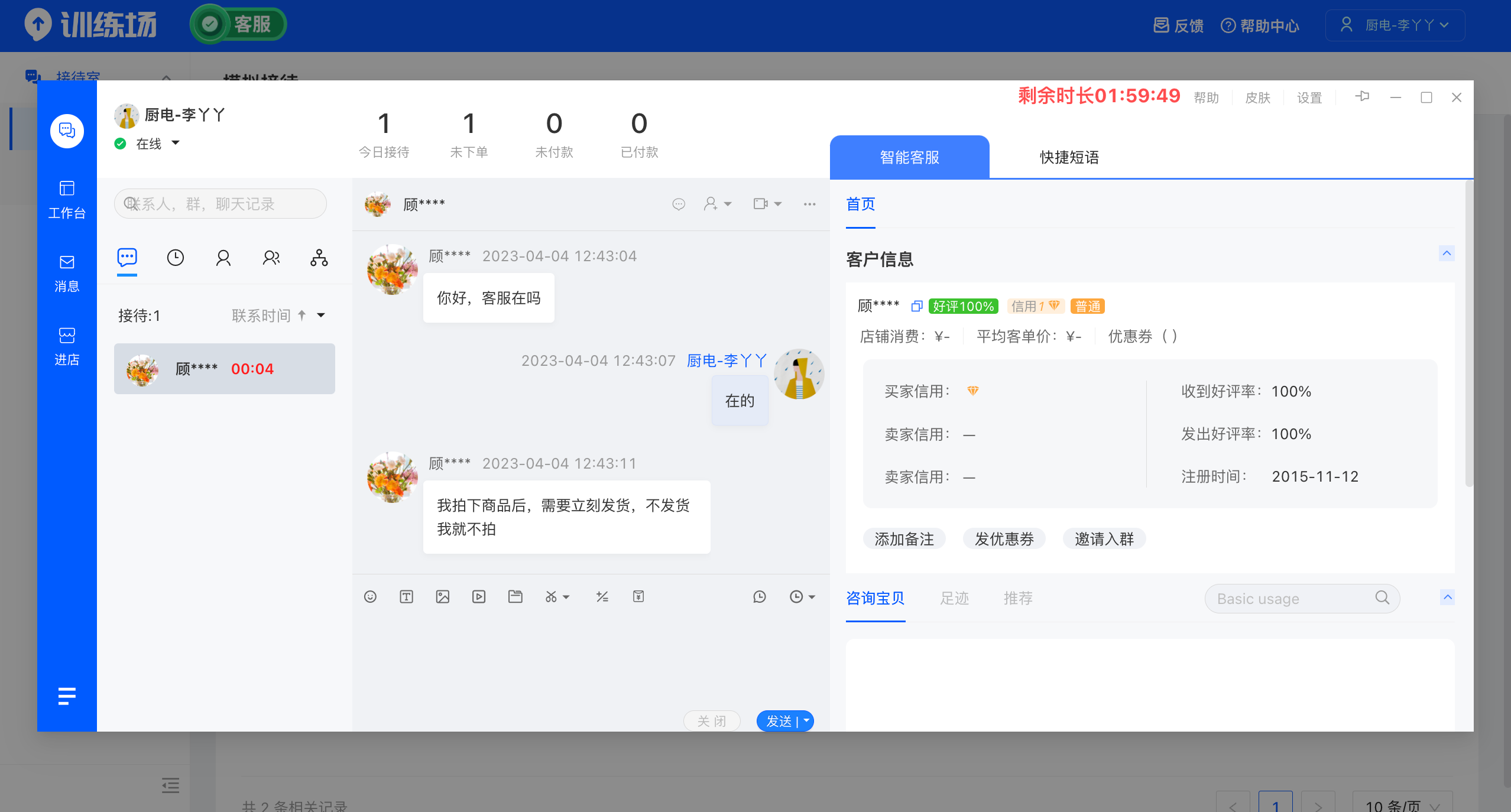Viewport: 1511px width, 812px height.
Task: Select the recent history clock tab icon
Action: point(175,258)
